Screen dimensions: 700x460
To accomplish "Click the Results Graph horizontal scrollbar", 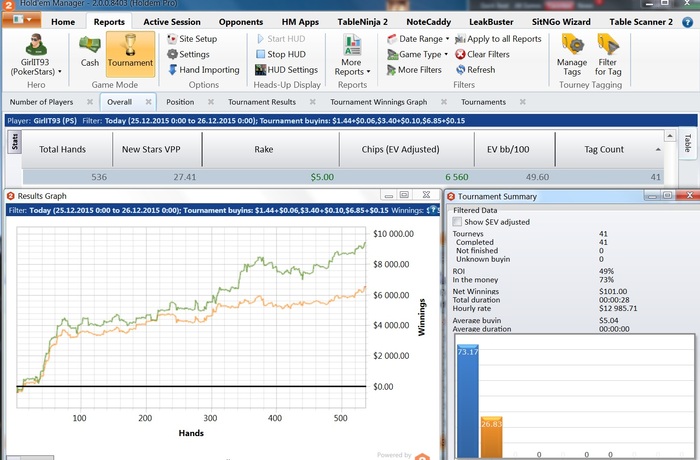I will point(30,458).
